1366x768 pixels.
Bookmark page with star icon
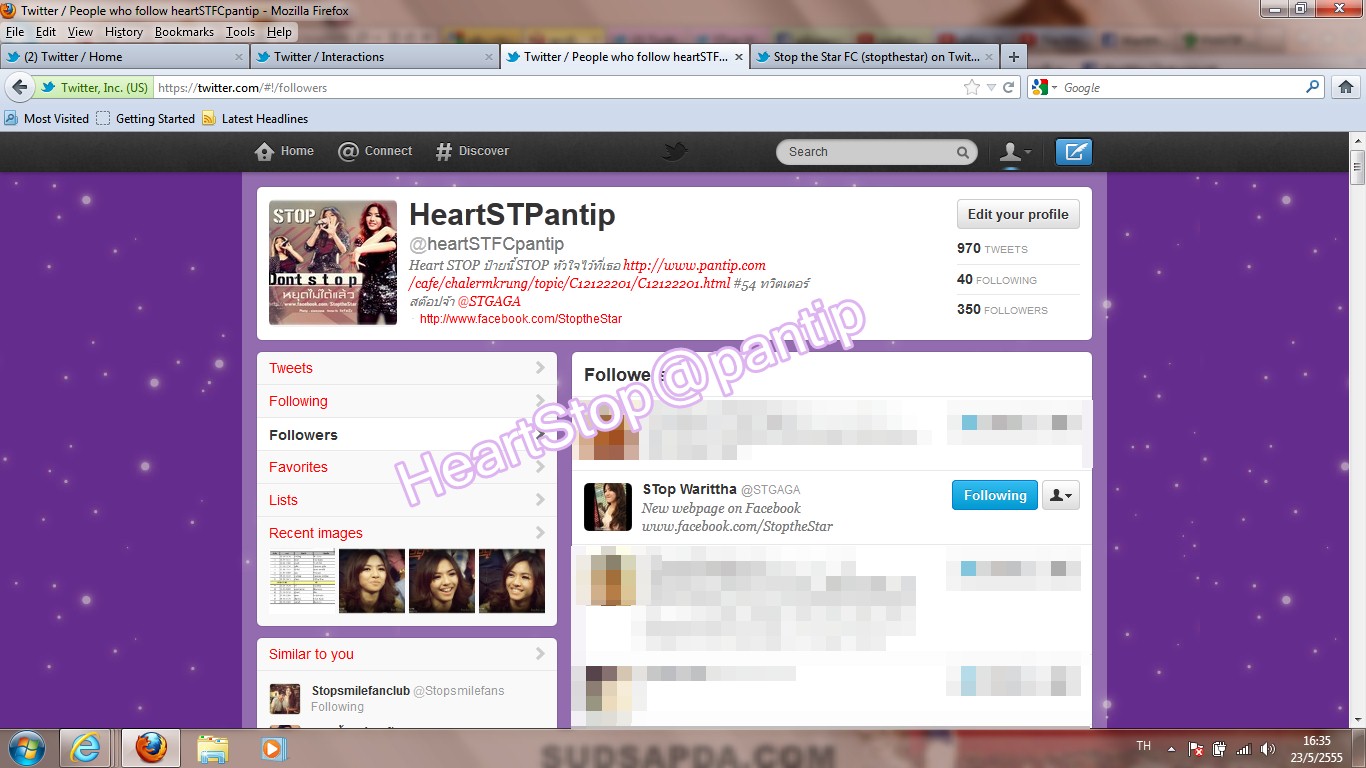point(971,87)
